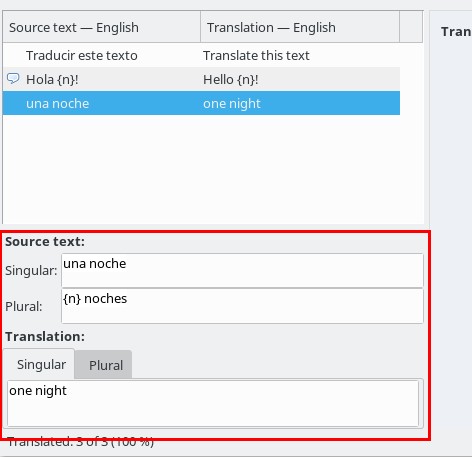Switch to the Plural translation tab
472x457 pixels.
click(103, 365)
